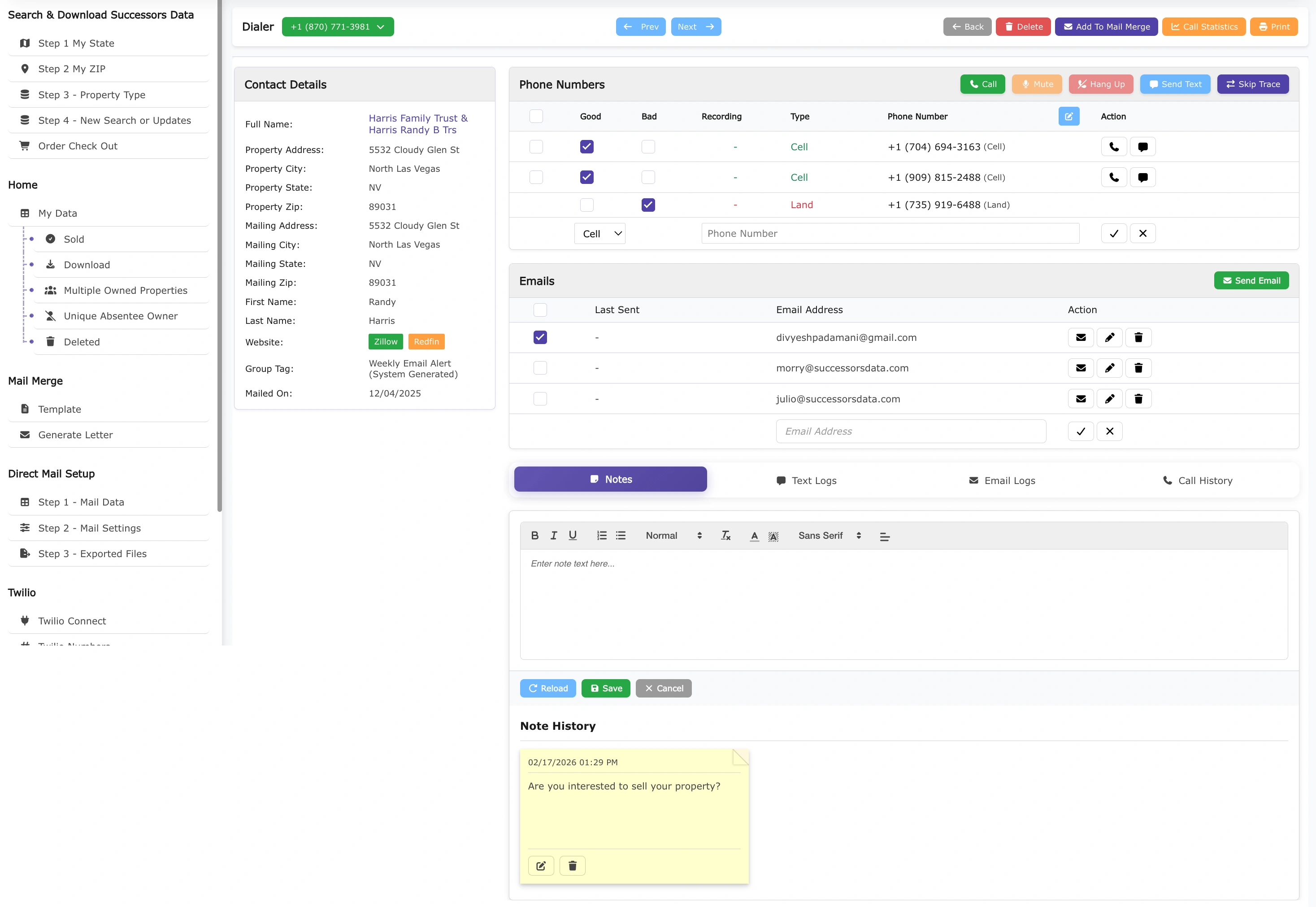Open the Call History tab

click(1197, 480)
